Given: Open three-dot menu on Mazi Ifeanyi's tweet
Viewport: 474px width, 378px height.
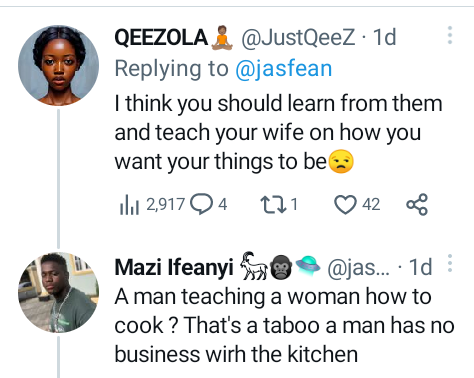Looking at the screenshot, I should (450, 263).
